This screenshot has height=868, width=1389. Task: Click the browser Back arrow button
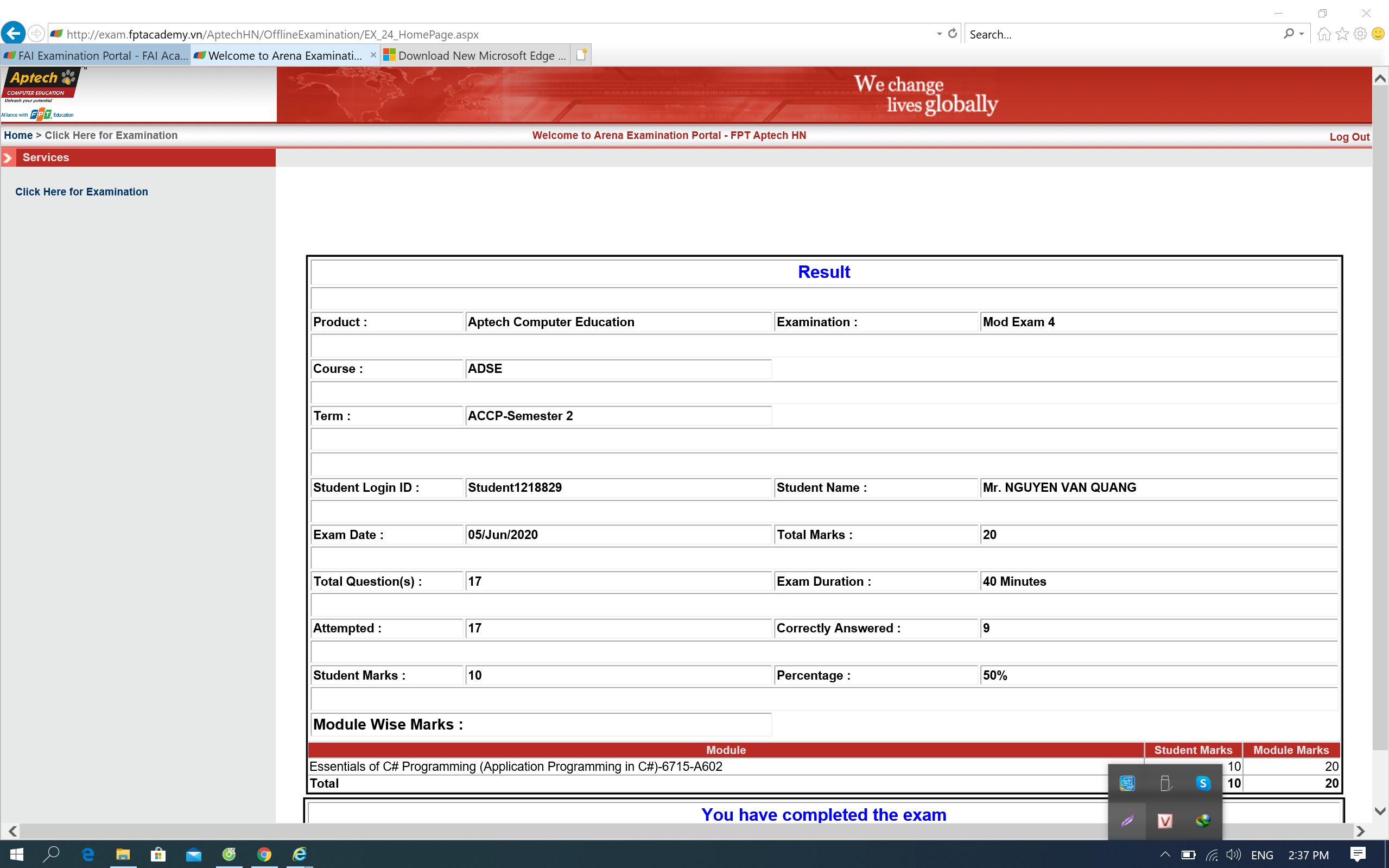tap(13, 33)
